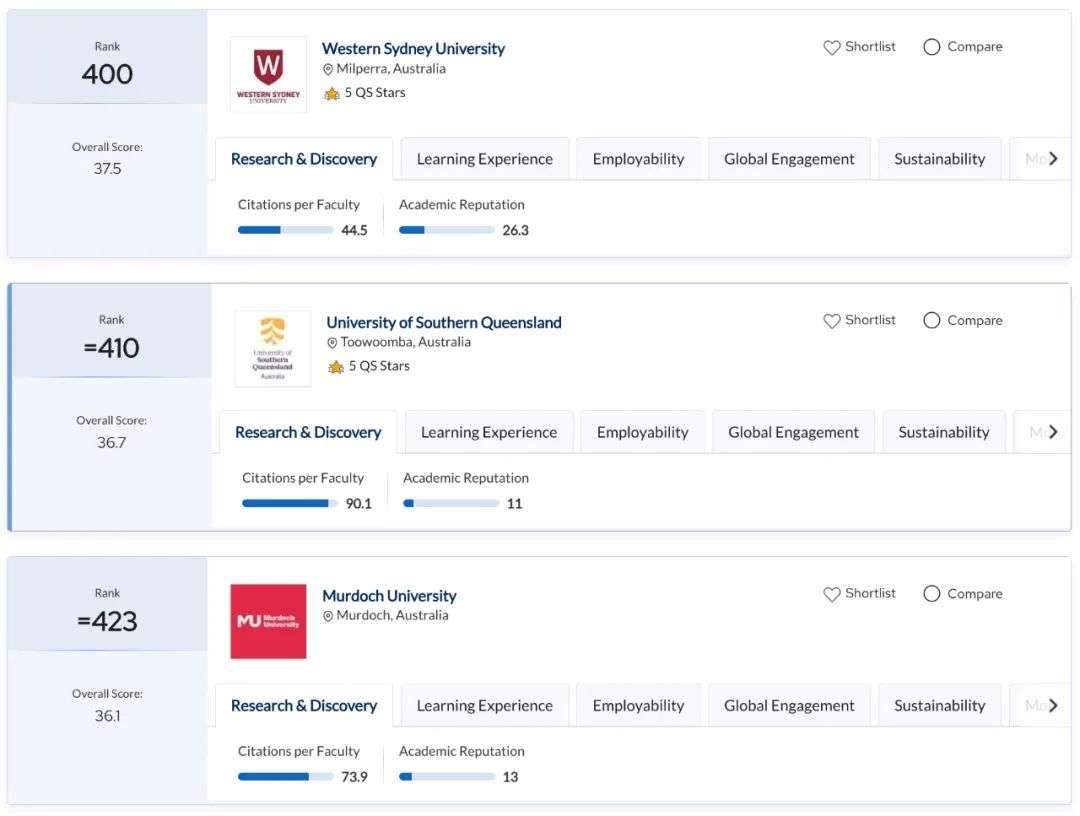Click rank number =410

point(111,348)
